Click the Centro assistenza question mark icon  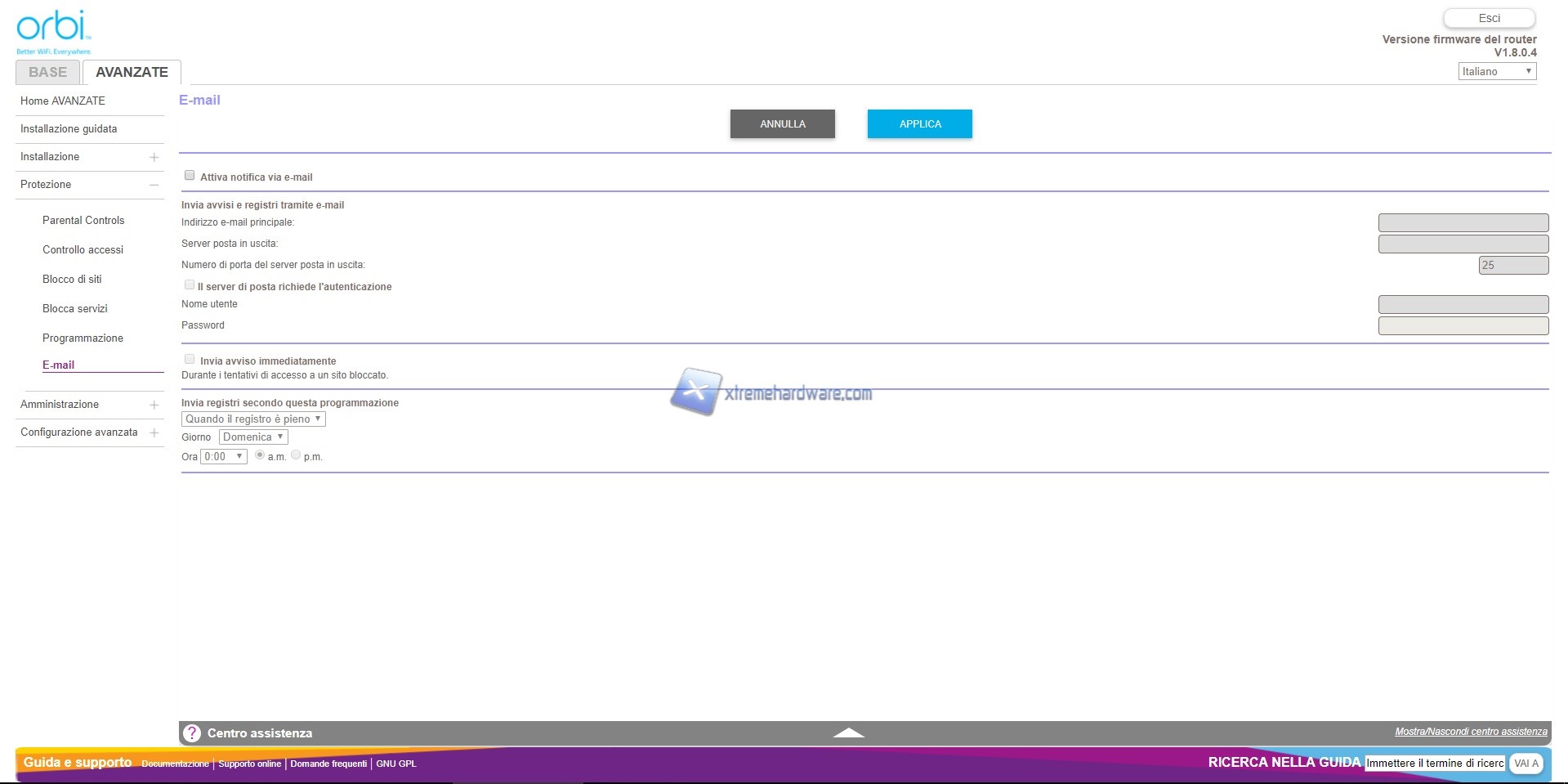[192, 733]
